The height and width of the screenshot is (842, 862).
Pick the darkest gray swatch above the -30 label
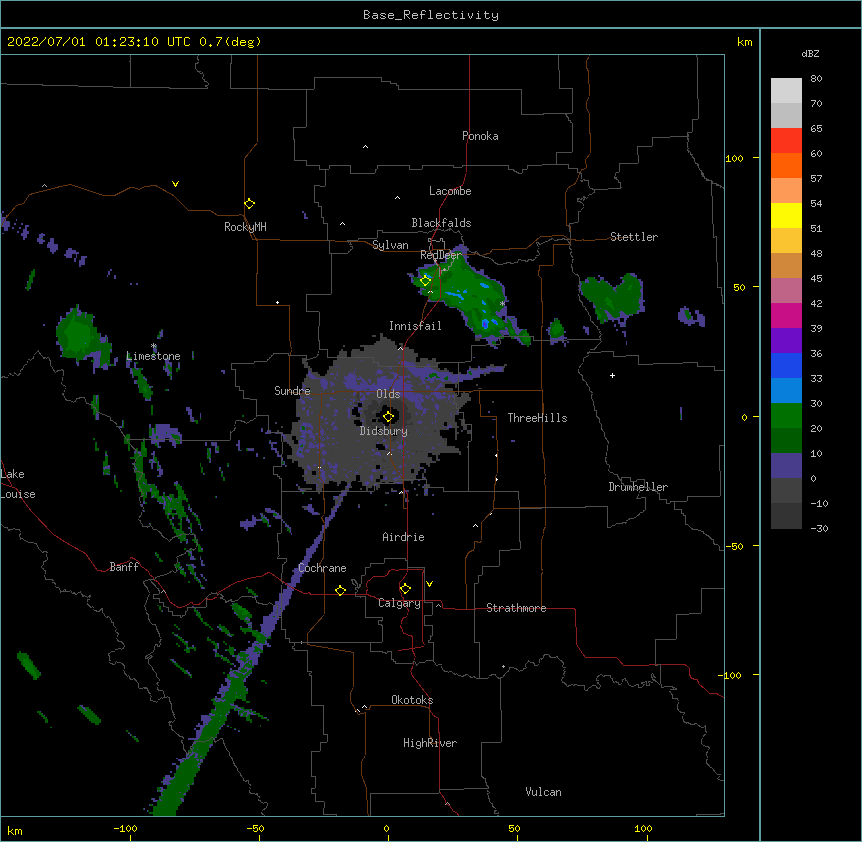[x=786, y=516]
